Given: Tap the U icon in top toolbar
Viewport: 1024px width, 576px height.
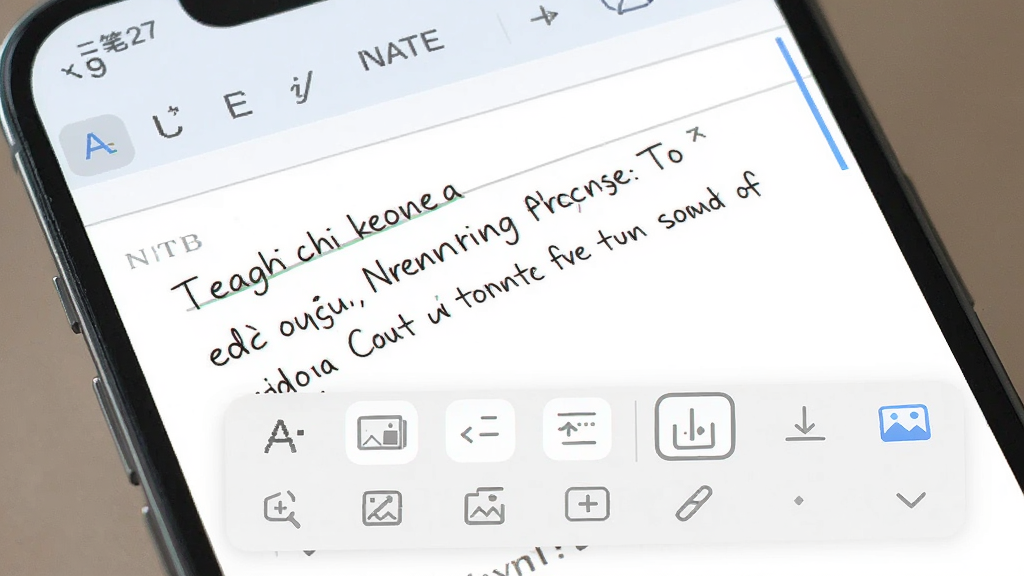Looking at the screenshot, I should click(168, 122).
